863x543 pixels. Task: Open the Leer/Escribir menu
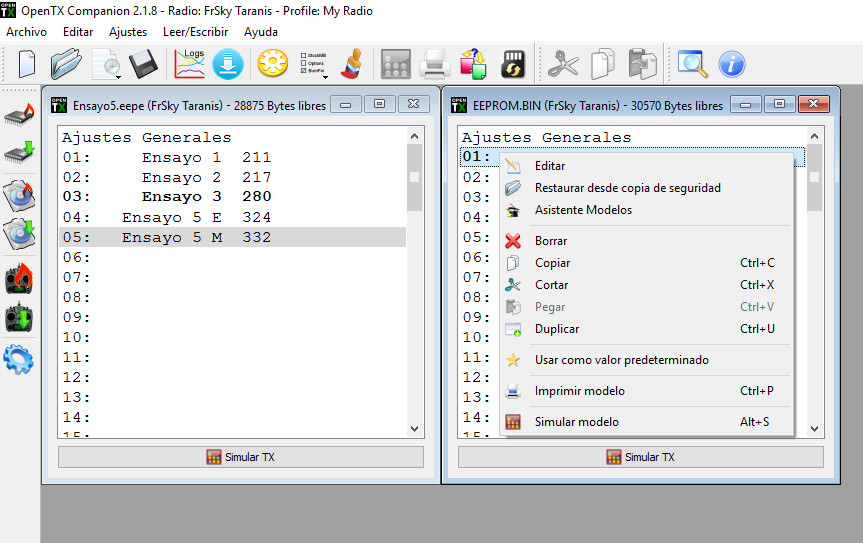tap(195, 32)
